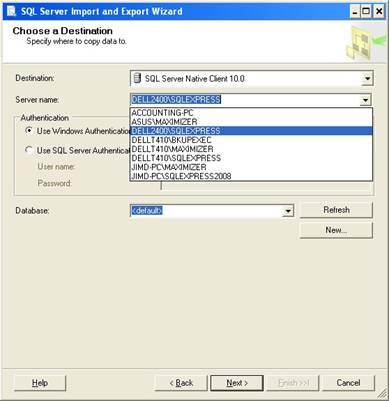Choose ACCOUNTING-PC from server list

pos(251,113)
